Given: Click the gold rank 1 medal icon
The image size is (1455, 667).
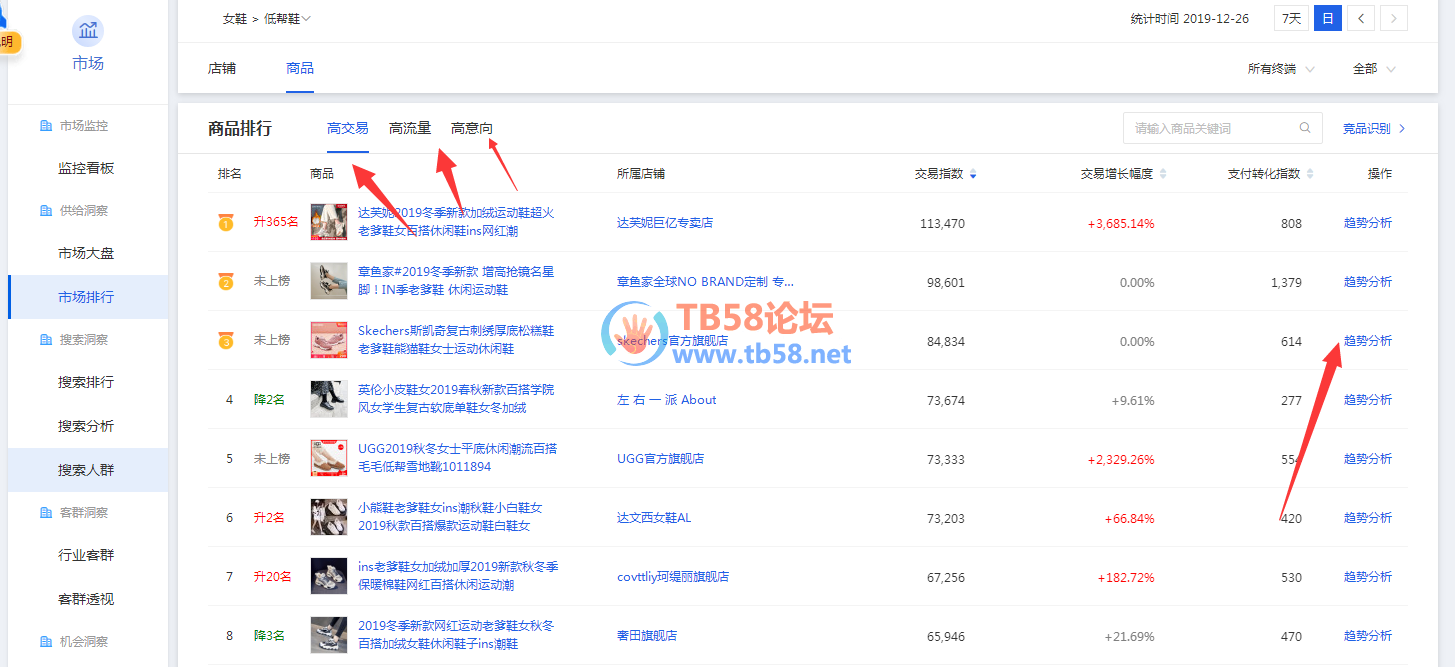Looking at the screenshot, I should click(x=226, y=223).
